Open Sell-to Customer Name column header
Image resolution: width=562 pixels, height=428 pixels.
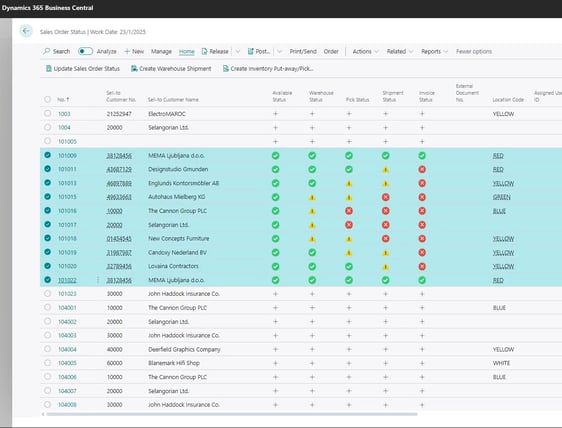pos(173,100)
